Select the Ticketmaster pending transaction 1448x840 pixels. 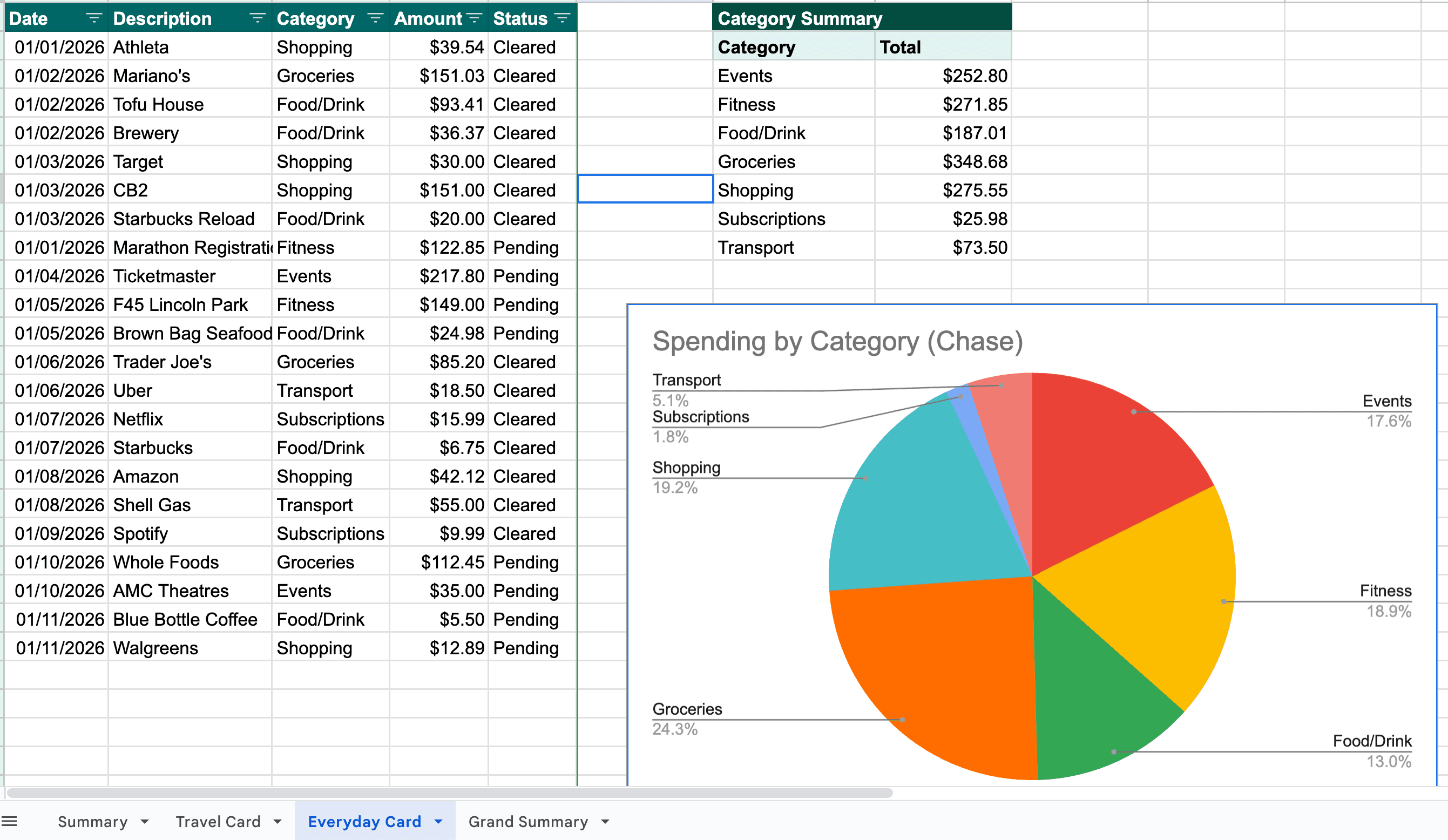(166, 276)
